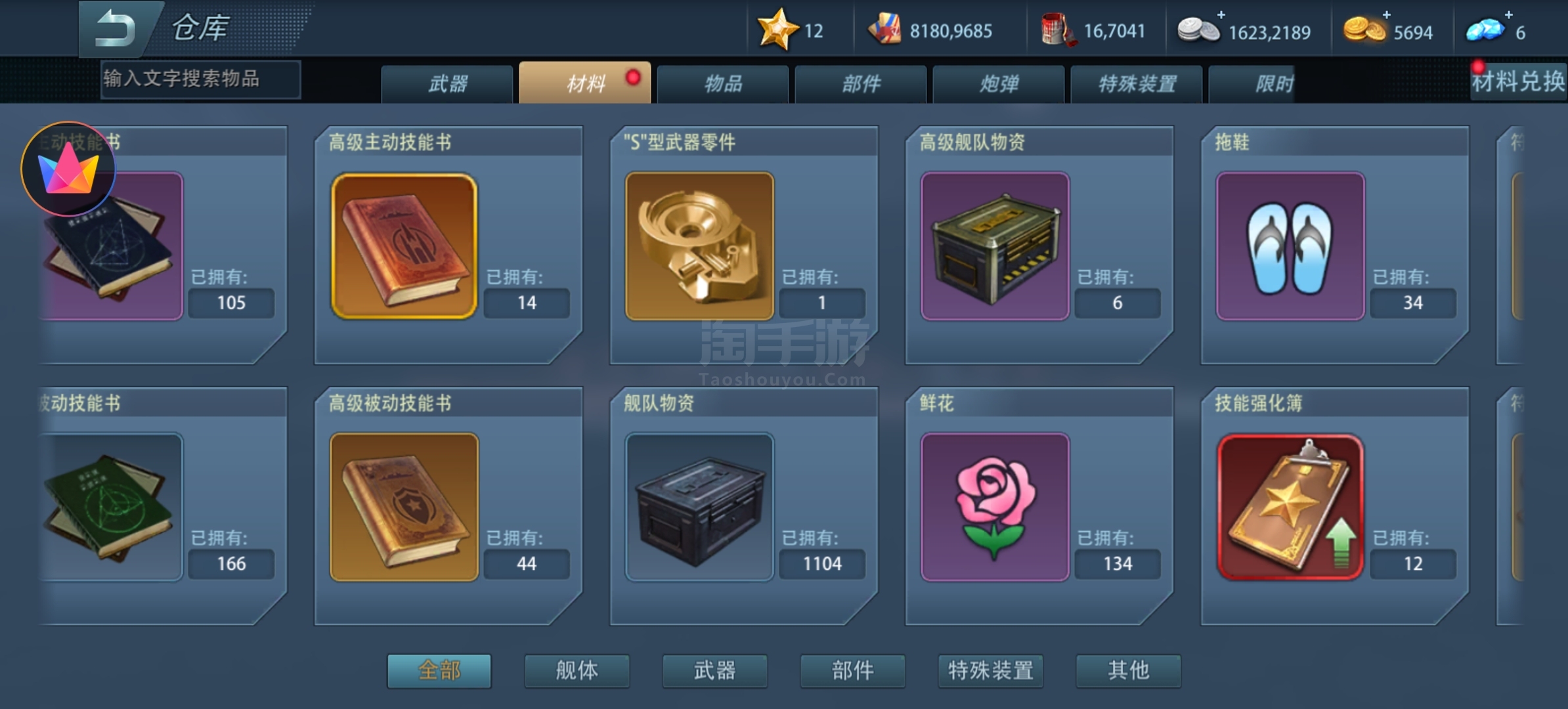Open the 高级被动技能书 golden book icon
The height and width of the screenshot is (709, 1568).
click(x=404, y=507)
